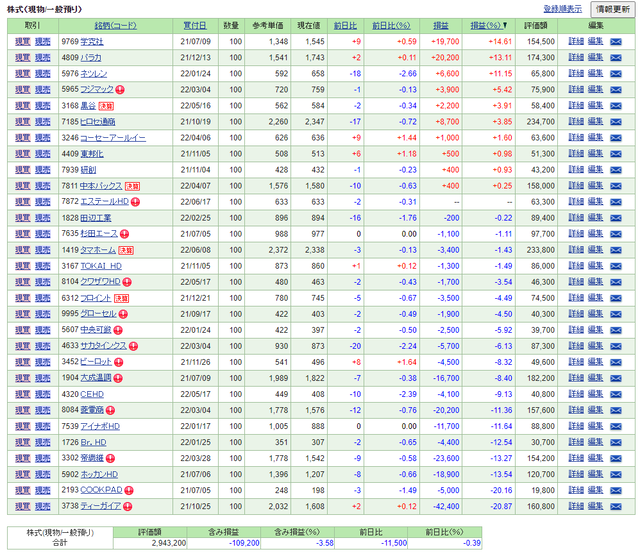
Task: Select total valuation value 2,943,200
Action: click(x=169, y=543)
